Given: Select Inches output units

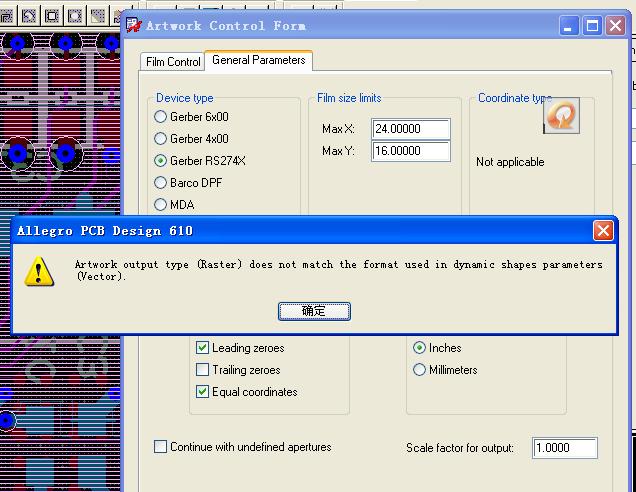Looking at the screenshot, I should (419, 348).
